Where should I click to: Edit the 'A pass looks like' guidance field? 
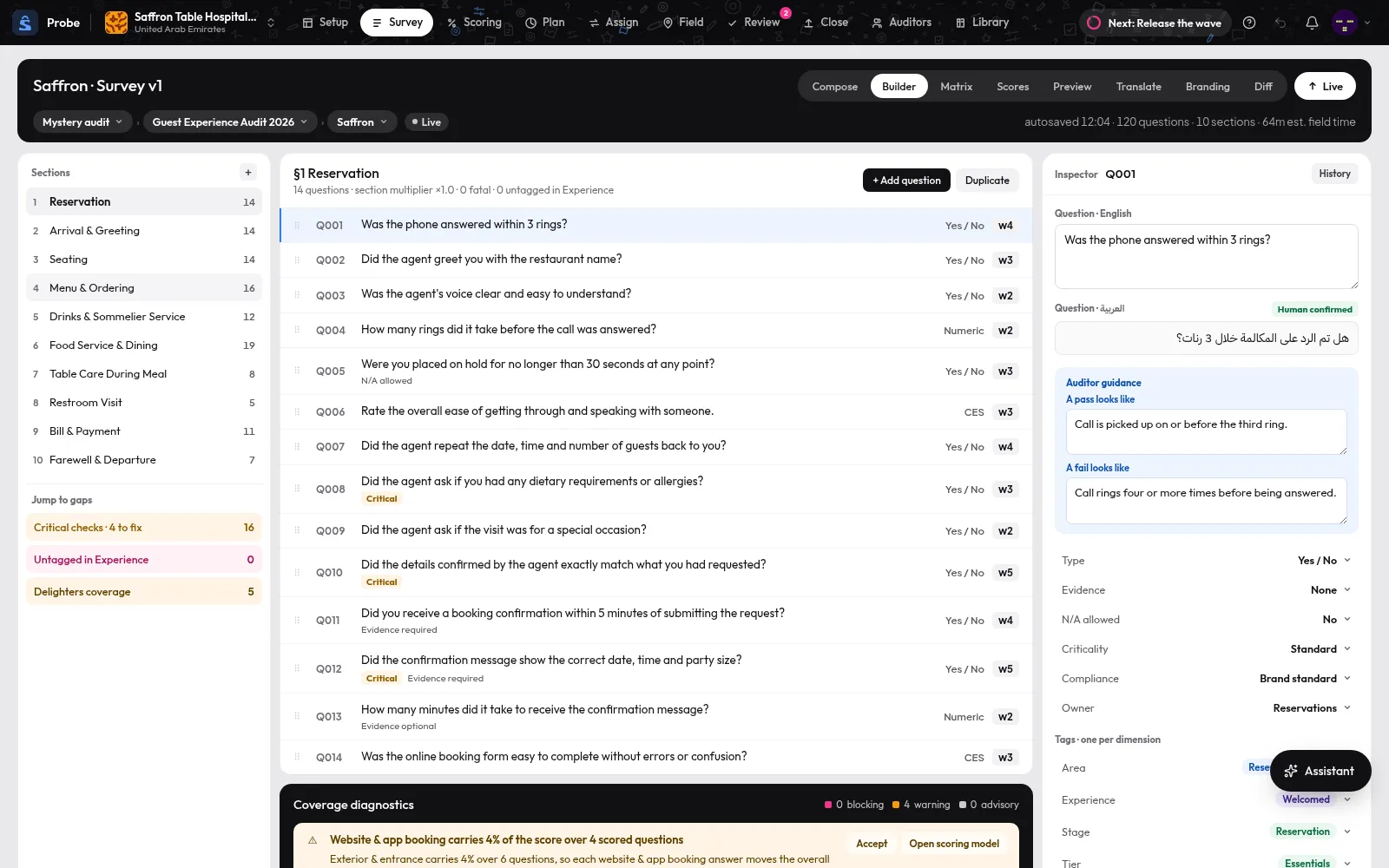pos(1207,431)
